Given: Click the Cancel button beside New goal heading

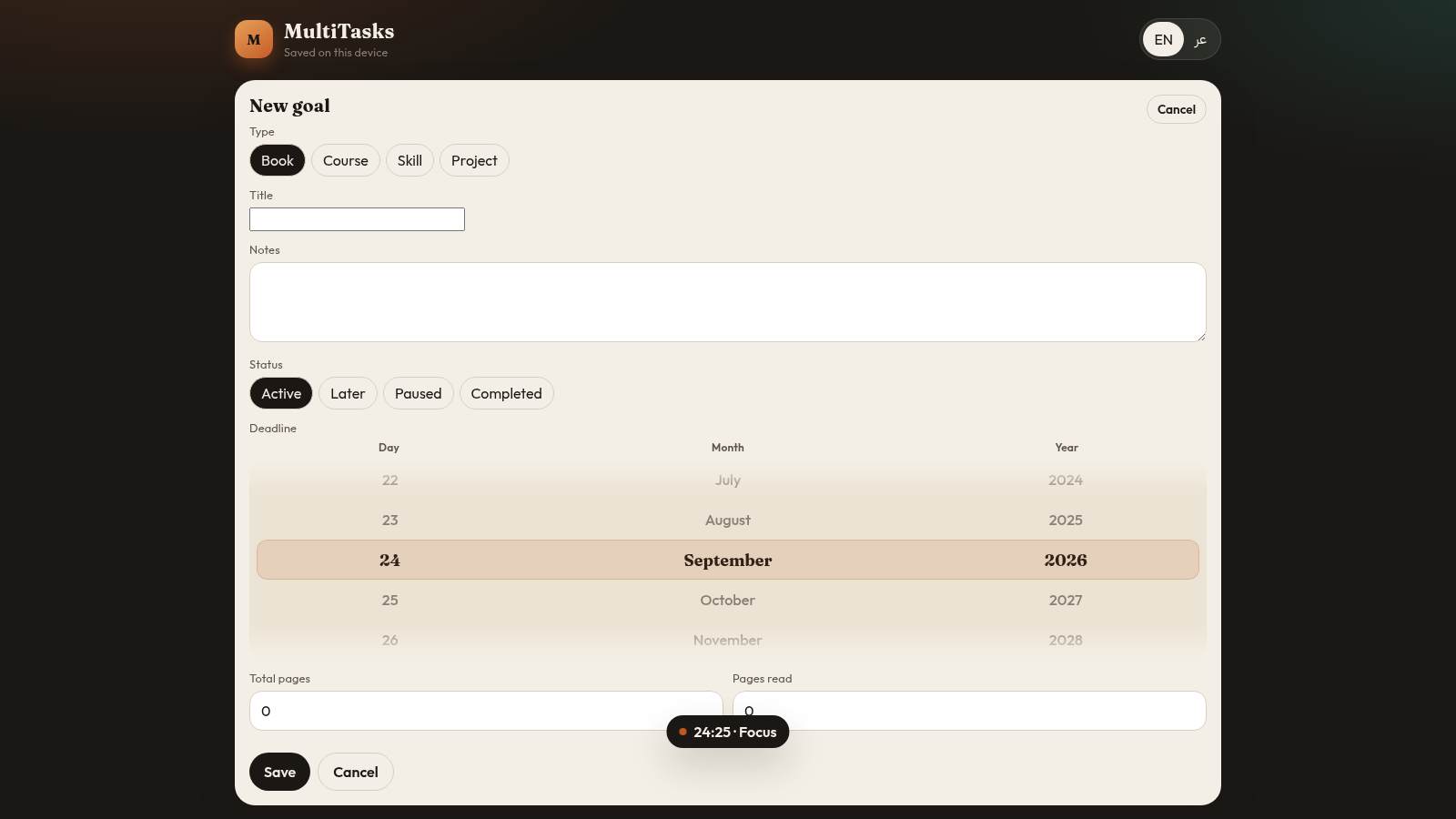Looking at the screenshot, I should [x=1176, y=109].
